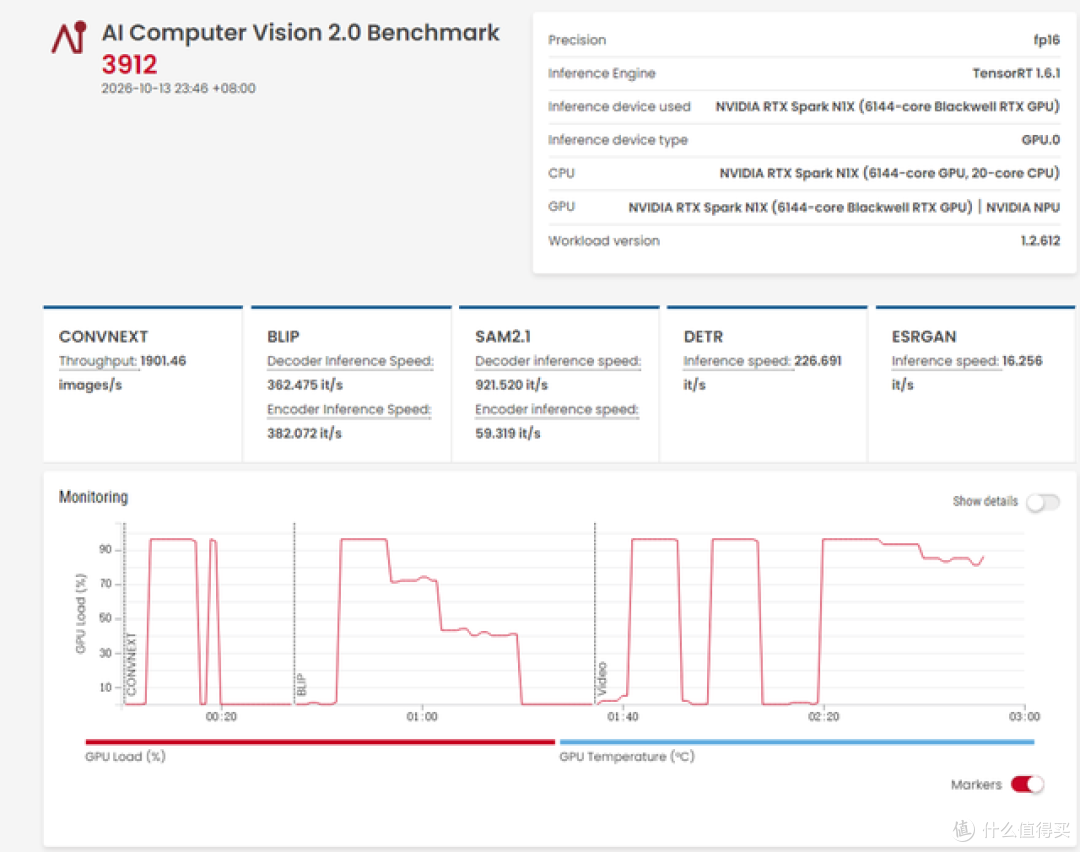Click the DETR Inference speed label
This screenshot has width=1080, height=852.
pos(736,361)
